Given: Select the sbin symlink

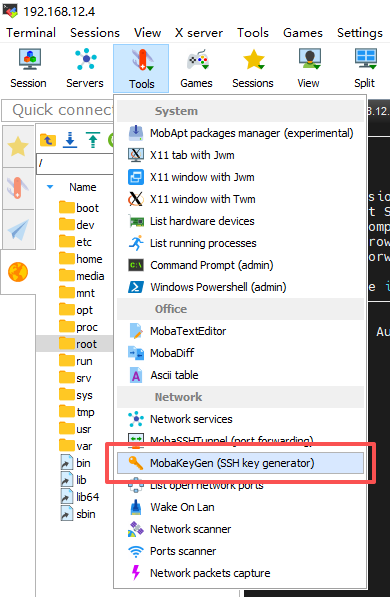Looking at the screenshot, I should (78, 514).
